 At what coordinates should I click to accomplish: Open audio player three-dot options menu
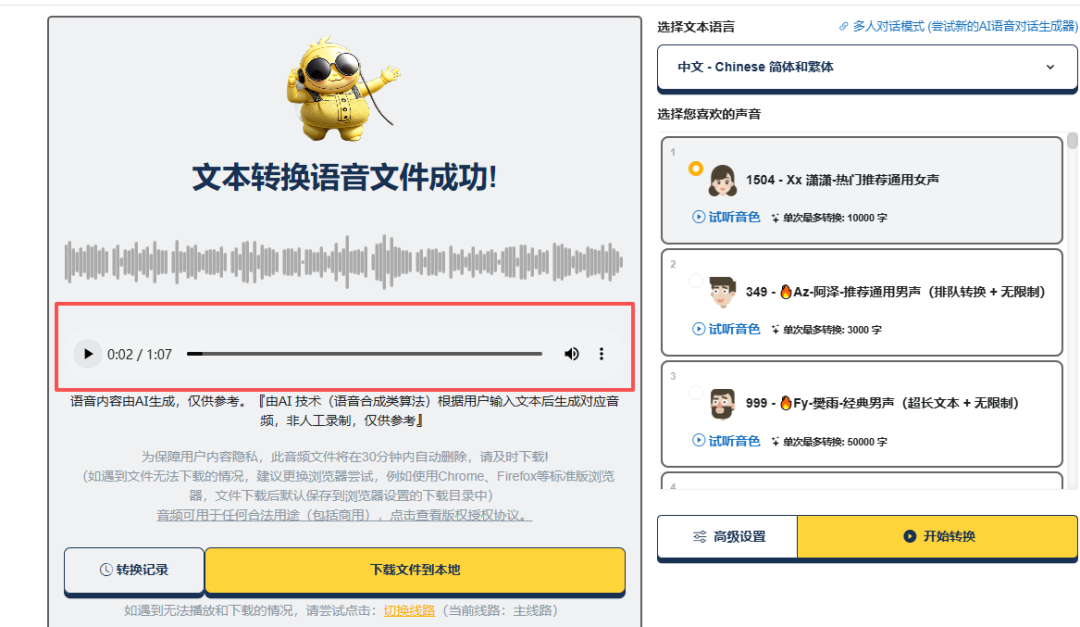point(601,354)
